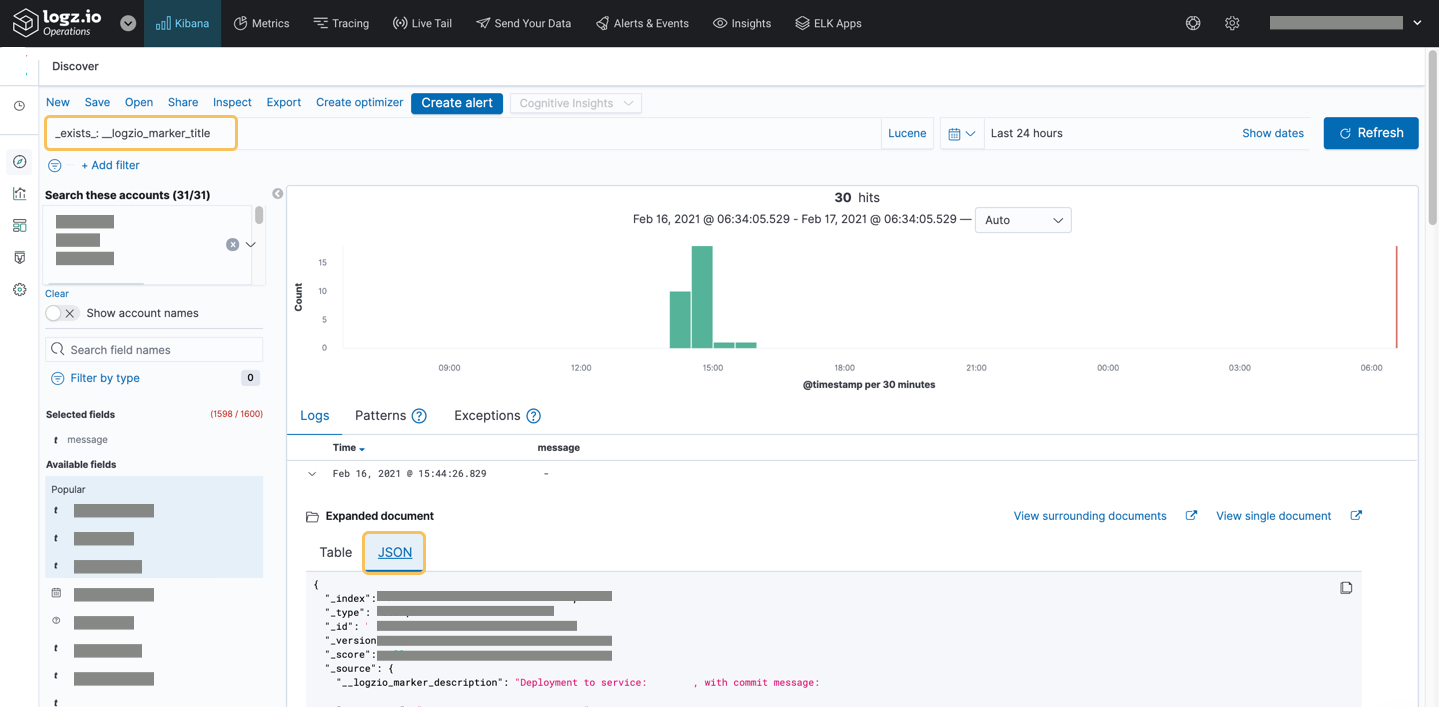Click the help lifesaver icon in top bar
Screen dimensions: 1439x707
pyautogui.click(x=1192, y=22)
